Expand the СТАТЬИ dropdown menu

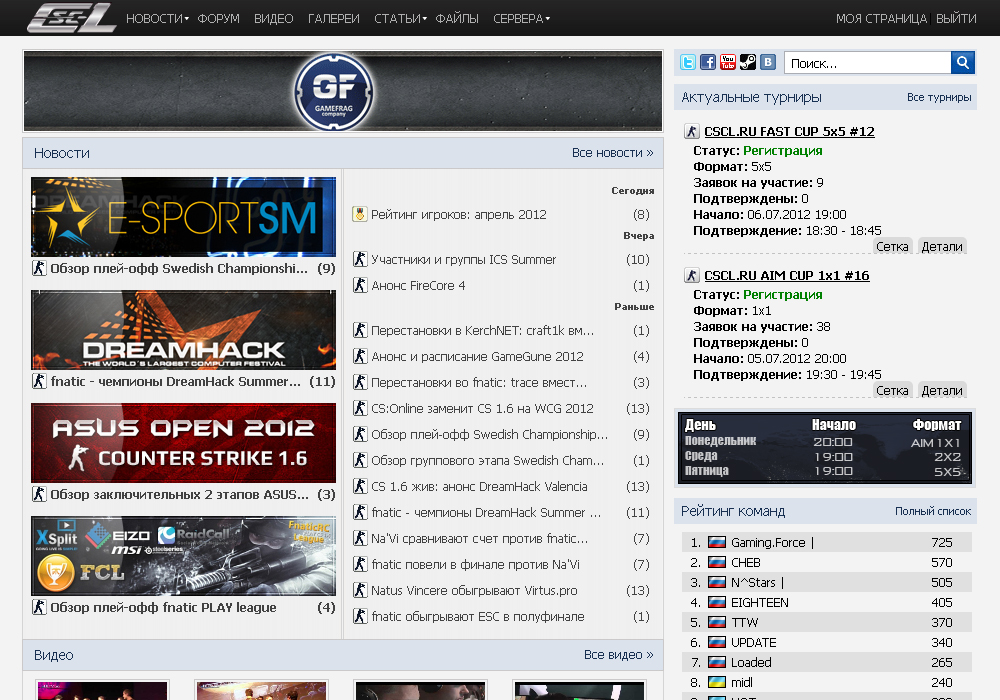401,18
